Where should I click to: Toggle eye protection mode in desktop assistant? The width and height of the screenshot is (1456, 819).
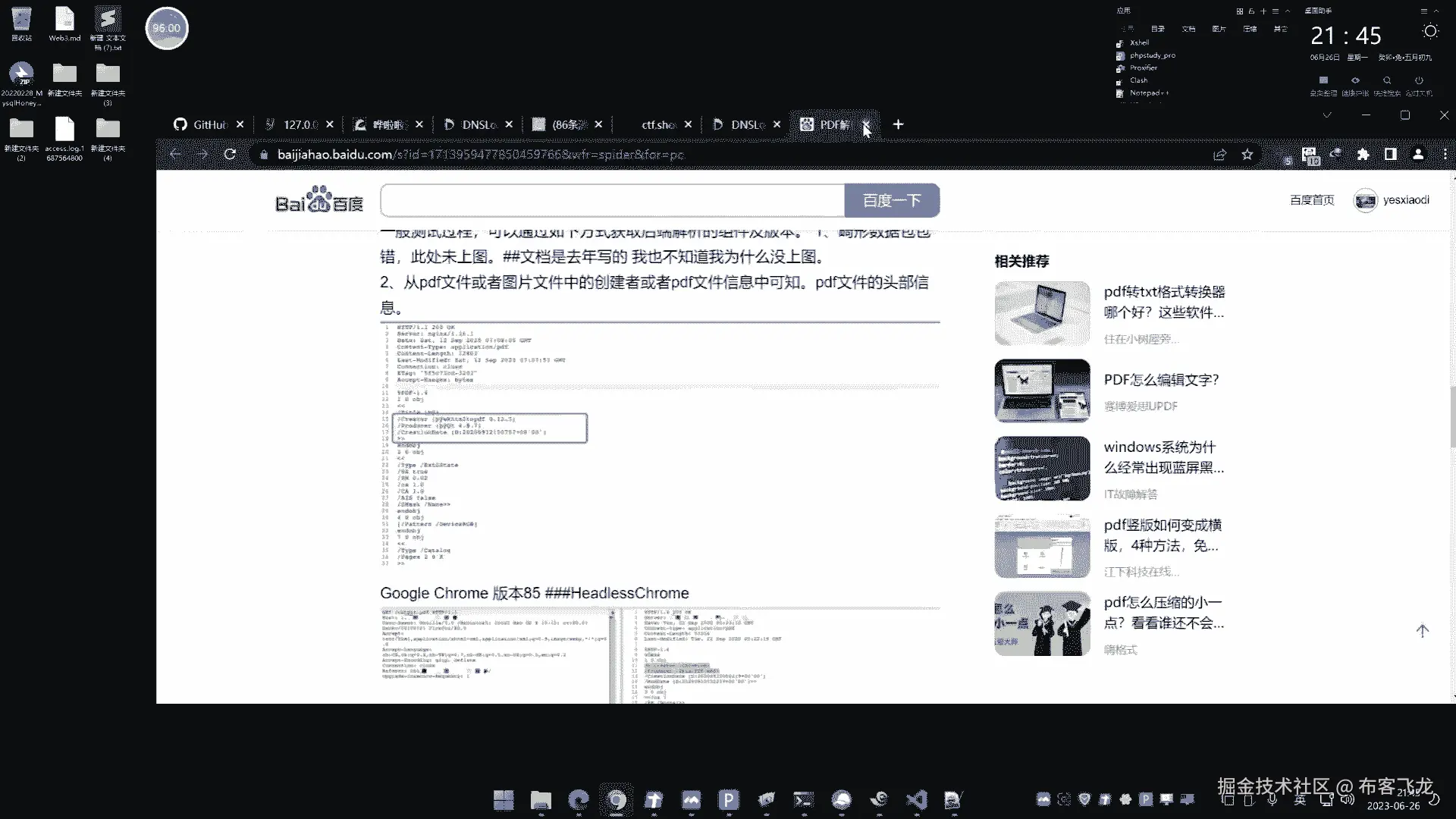point(1355,80)
